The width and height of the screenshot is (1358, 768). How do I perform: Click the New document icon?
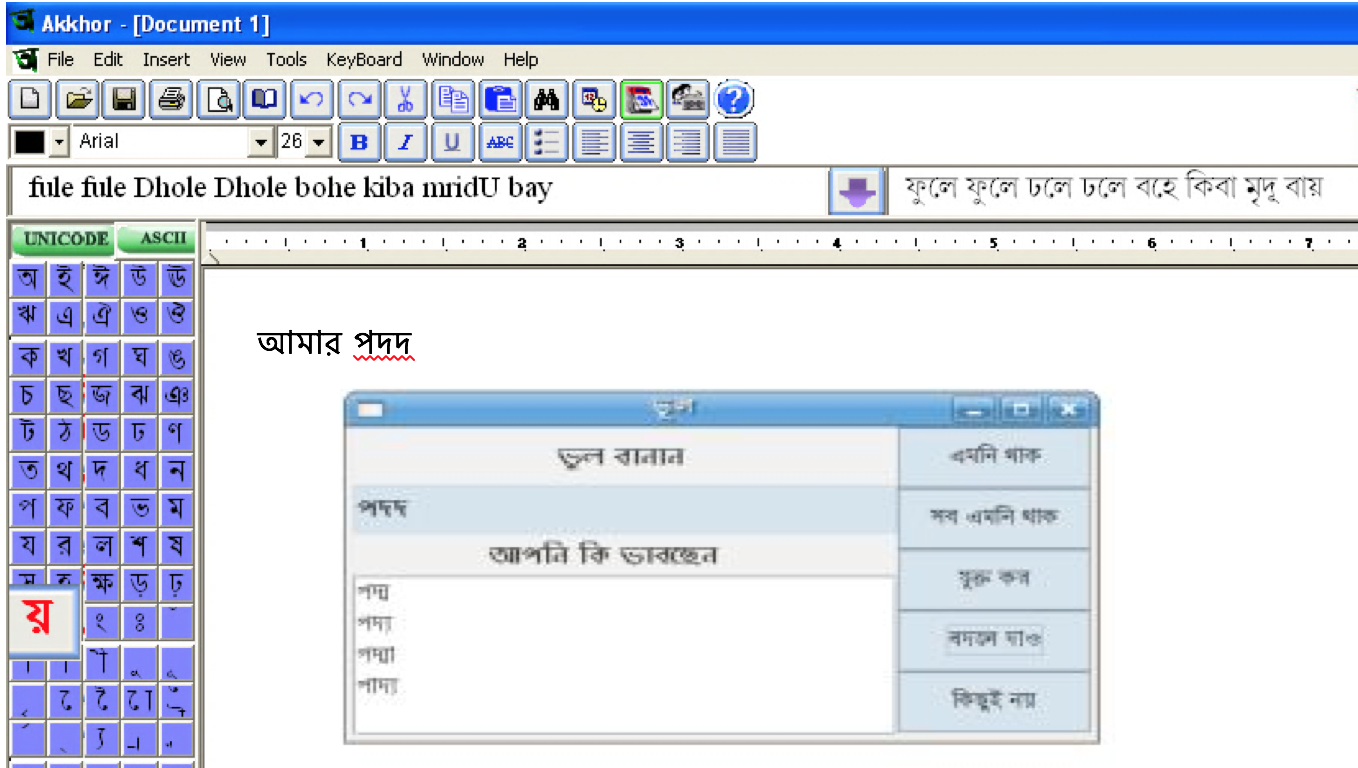click(30, 100)
